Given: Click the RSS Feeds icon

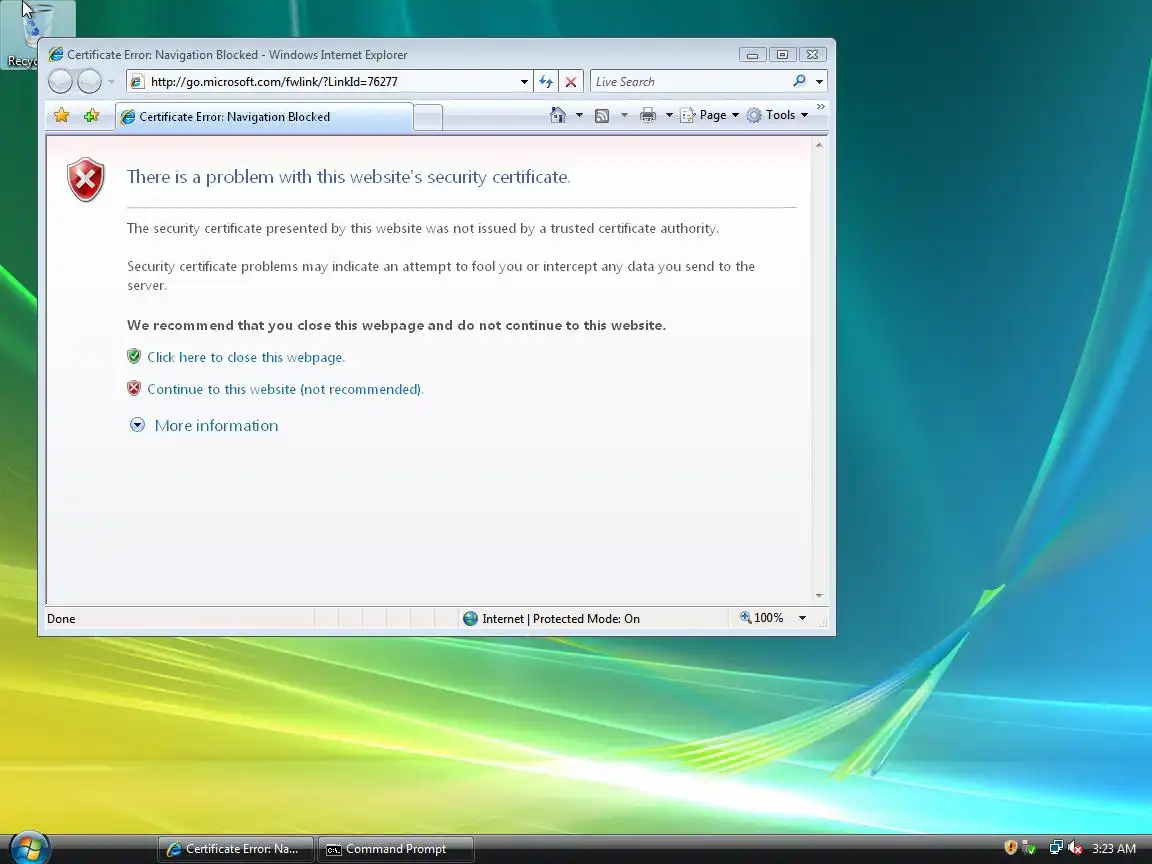Looking at the screenshot, I should (602, 115).
